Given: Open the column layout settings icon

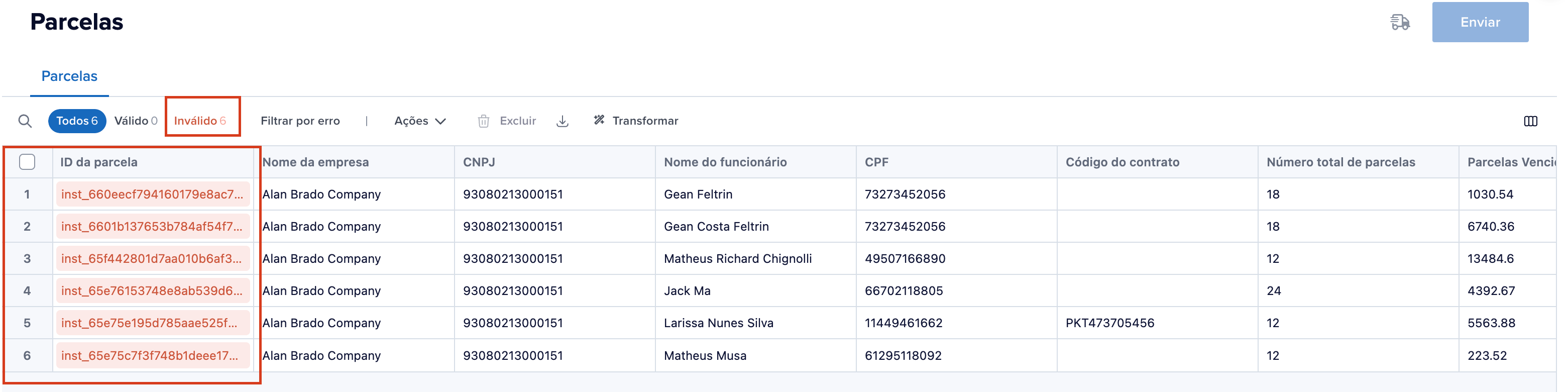Looking at the screenshot, I should (1530, 121).
